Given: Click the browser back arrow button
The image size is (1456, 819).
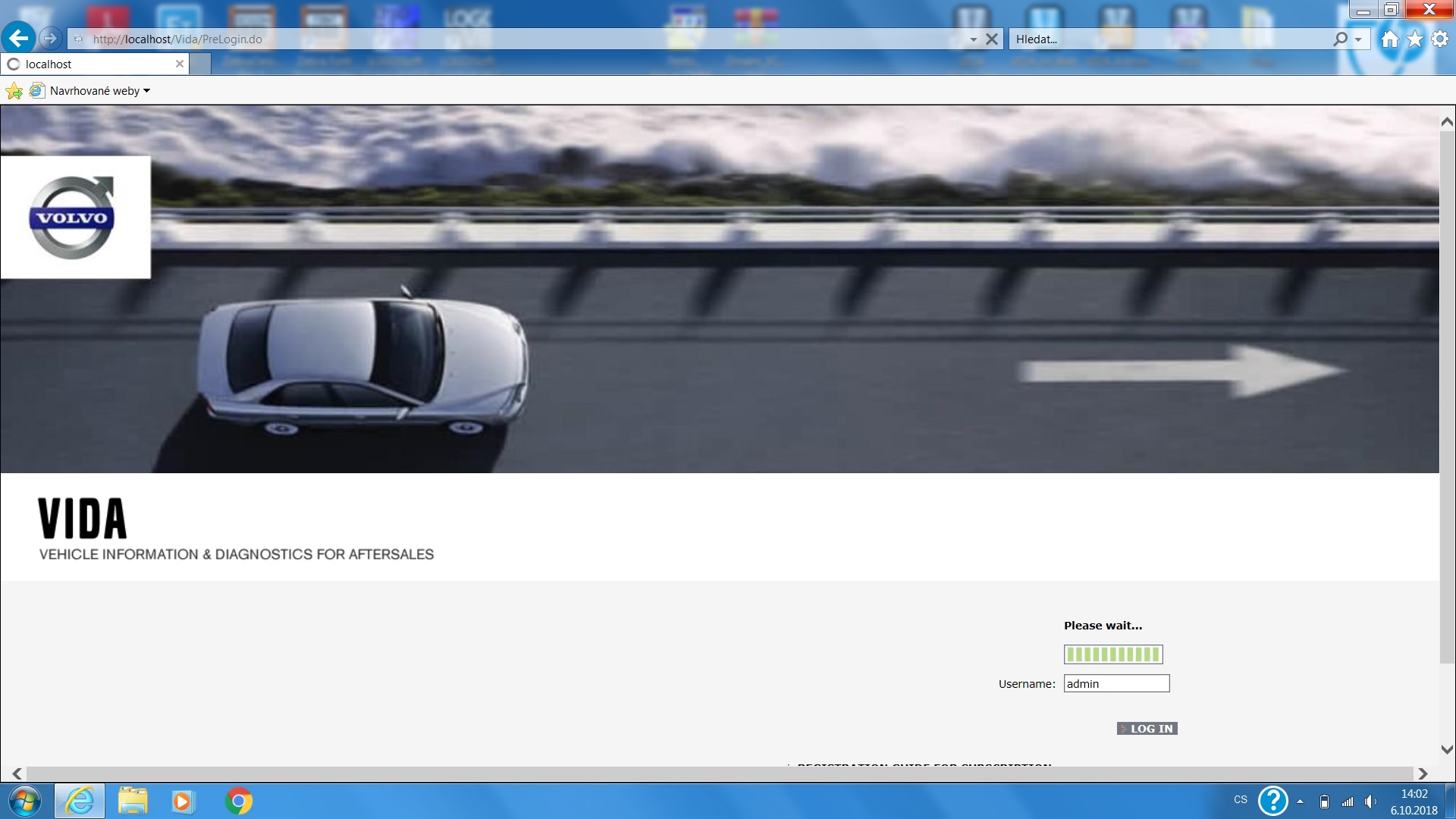Looking at the screenshot, I should [x=18, y=38].
